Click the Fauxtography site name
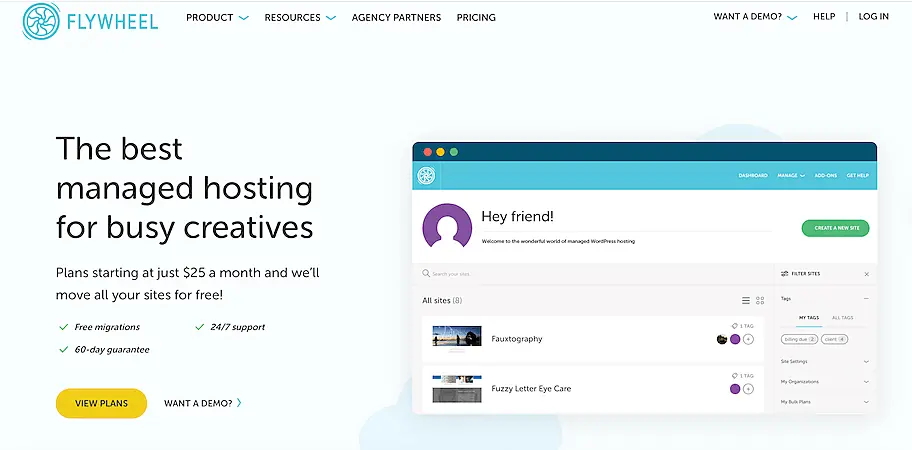The height and width of the screenshot is (450, 912). pos(516,339)
